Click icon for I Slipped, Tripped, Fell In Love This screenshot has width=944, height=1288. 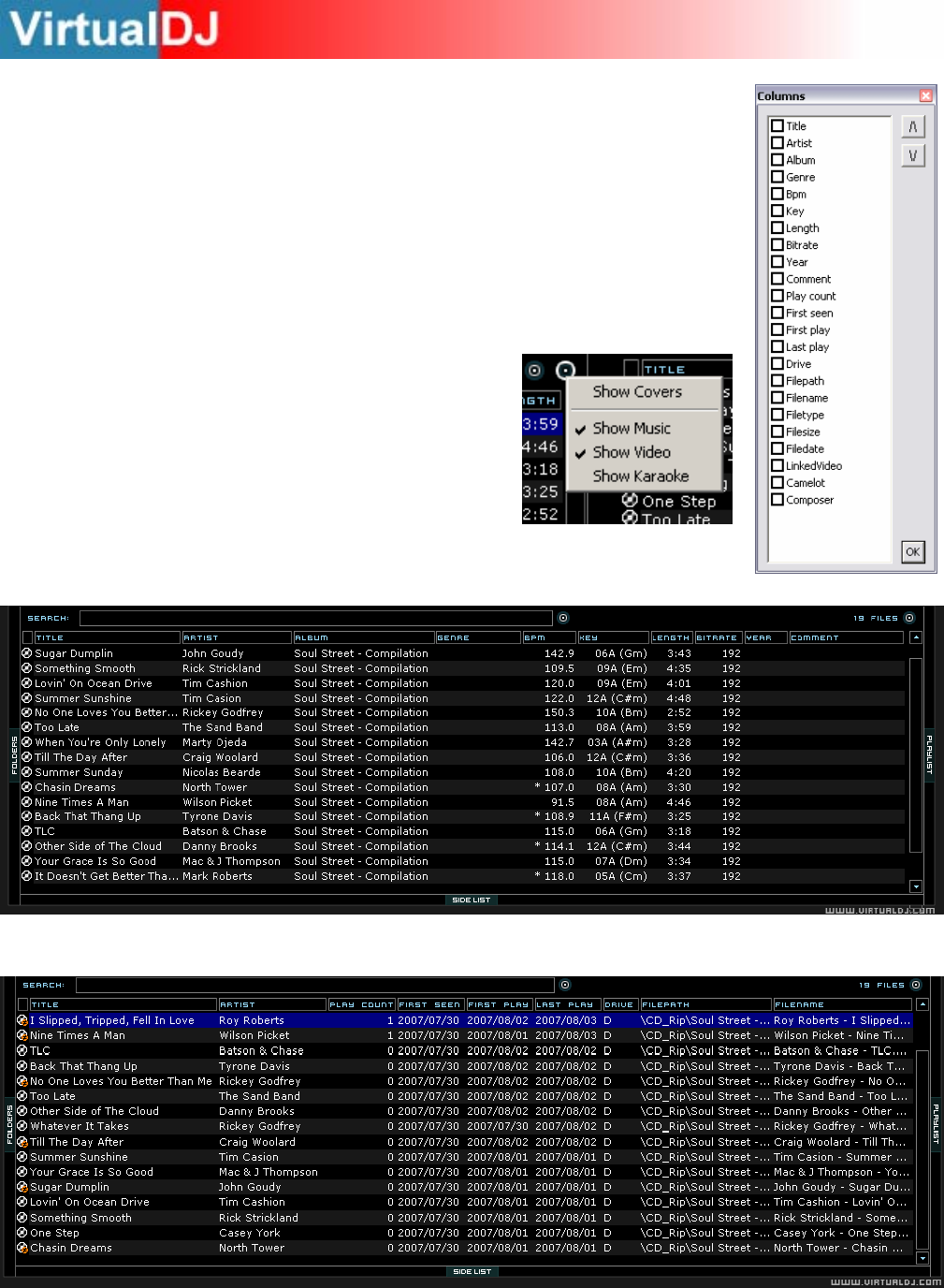(22, 1020)
